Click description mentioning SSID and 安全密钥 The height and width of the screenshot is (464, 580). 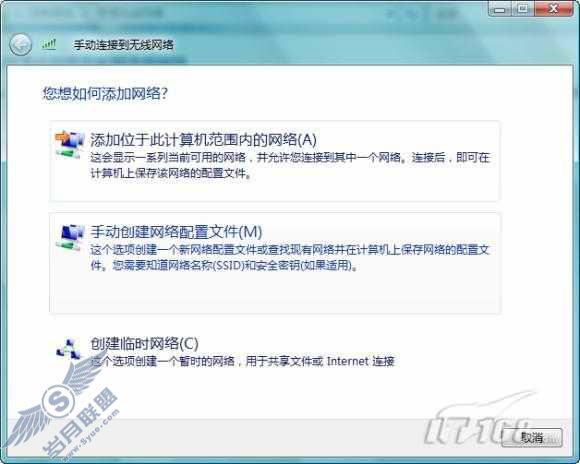click(x=290, y=258)
